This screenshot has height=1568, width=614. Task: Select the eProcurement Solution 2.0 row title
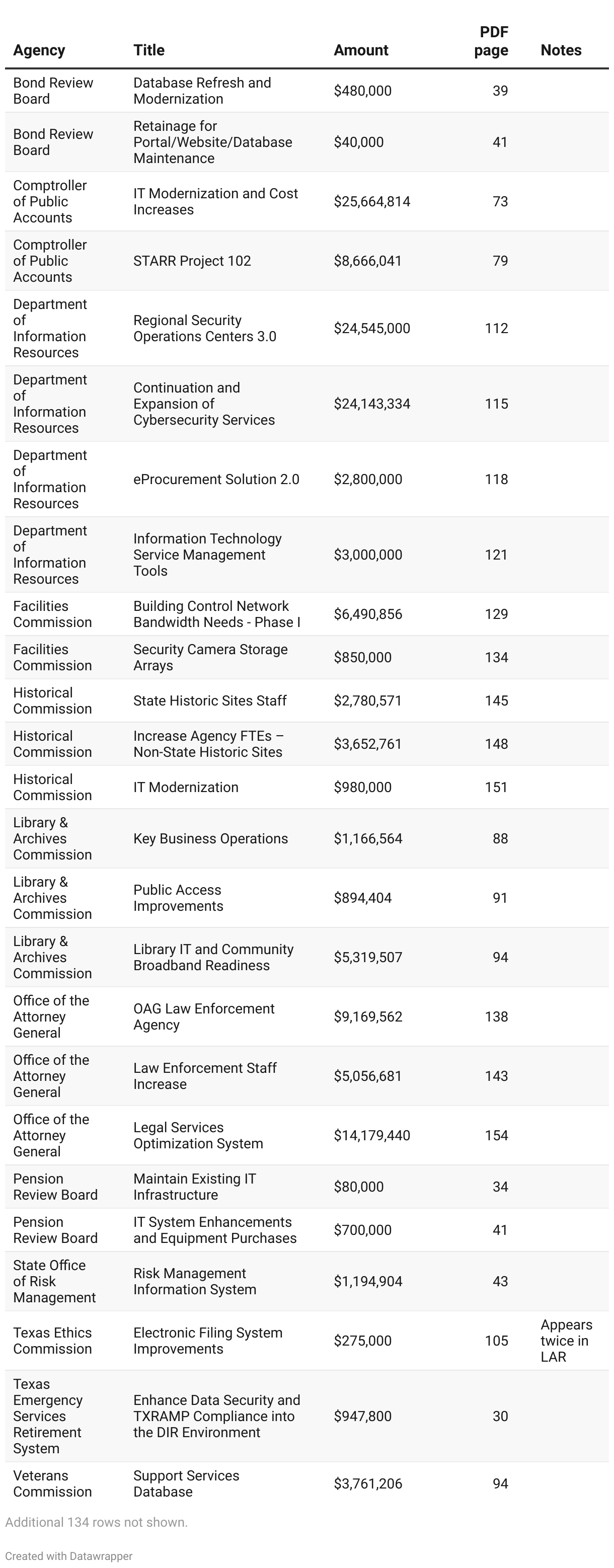click(x=216, y=479)
